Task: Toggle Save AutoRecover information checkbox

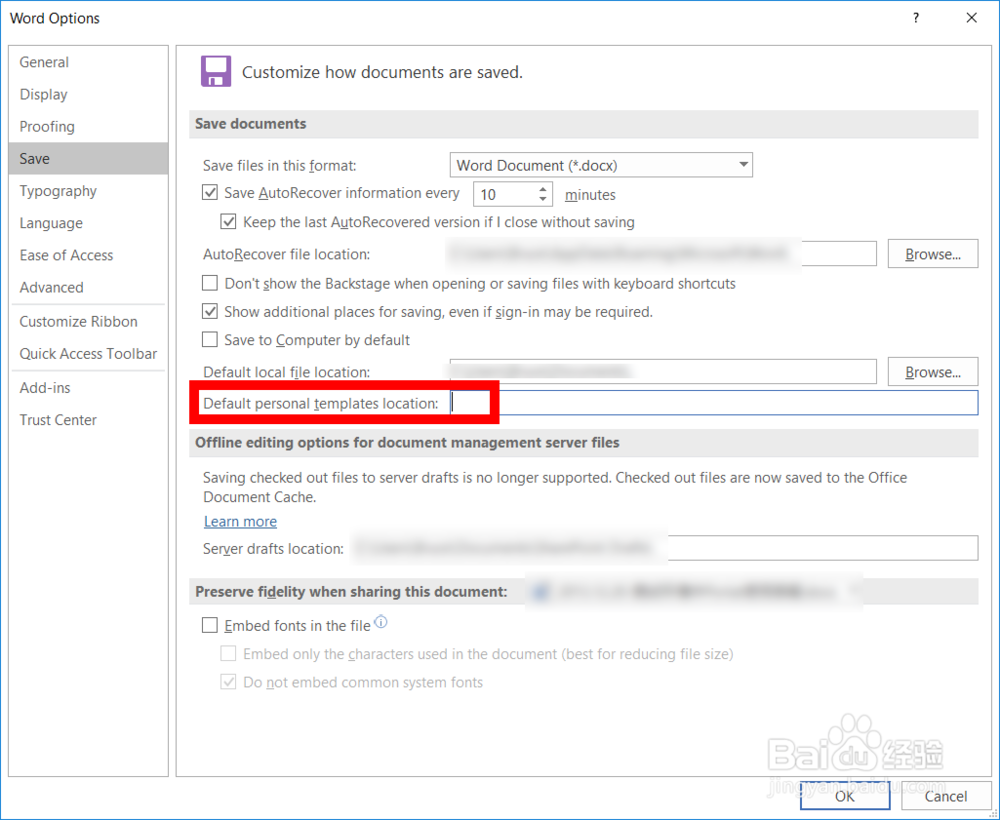Action: [x=209, y=193]
